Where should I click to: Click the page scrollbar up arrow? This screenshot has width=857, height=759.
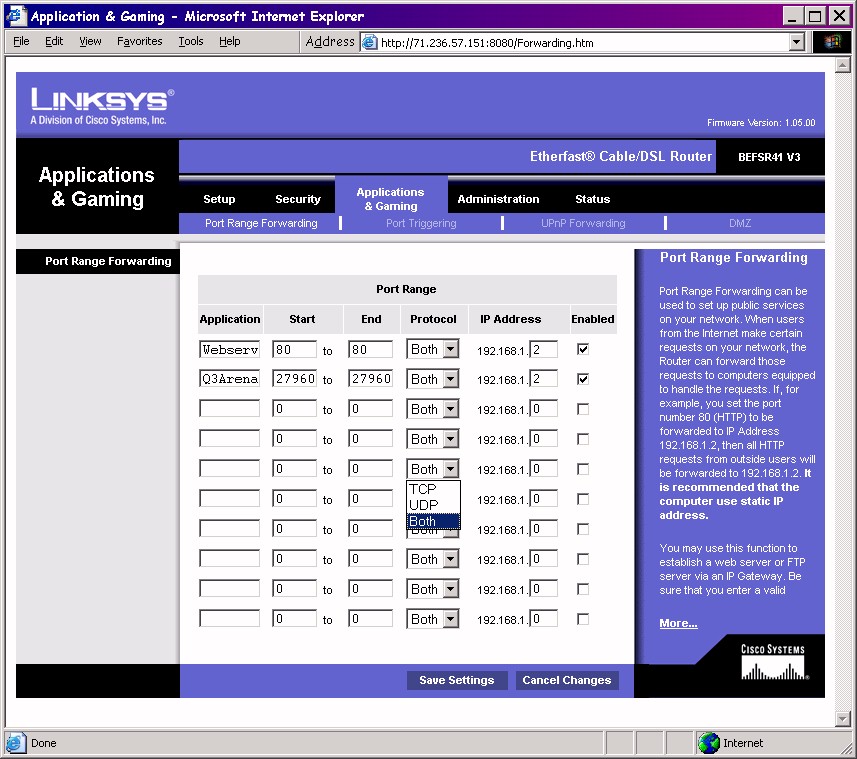click(x=842, y=66)
